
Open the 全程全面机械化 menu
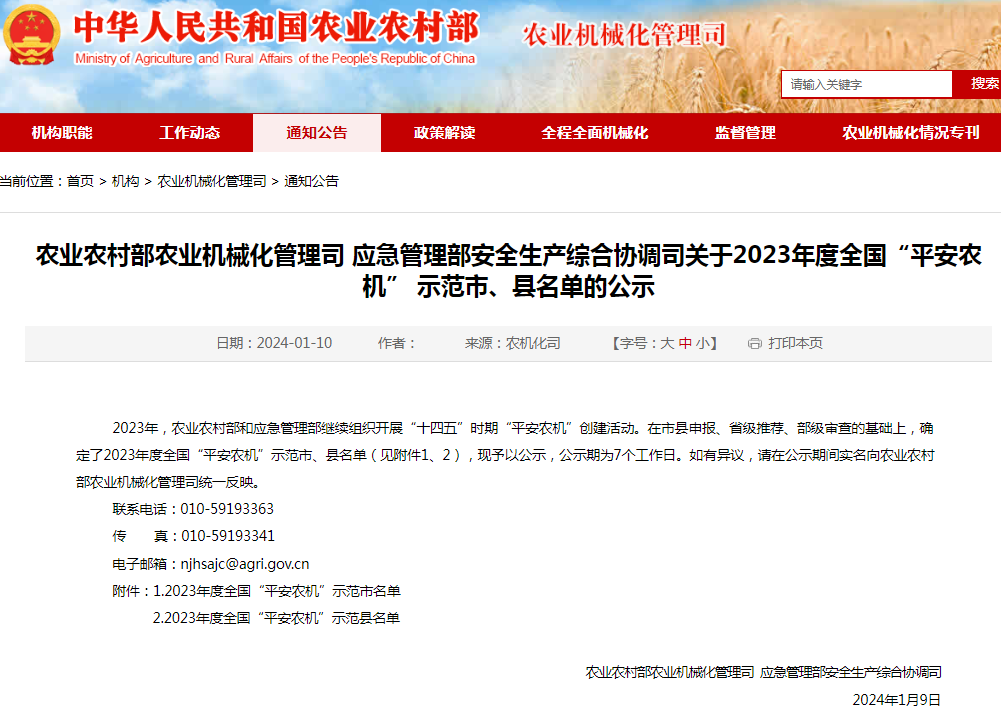point(595,133)
